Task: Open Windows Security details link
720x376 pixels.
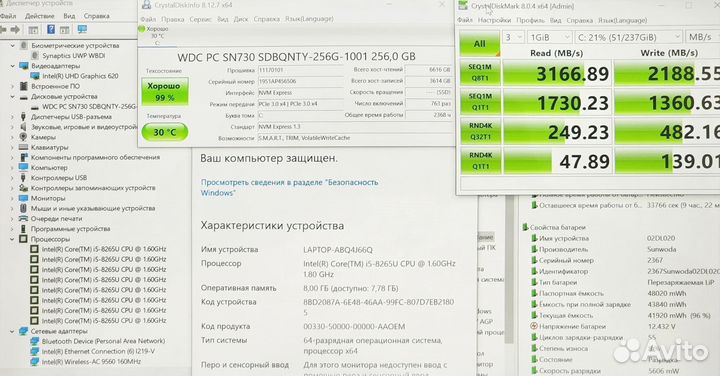Action: 289,187
